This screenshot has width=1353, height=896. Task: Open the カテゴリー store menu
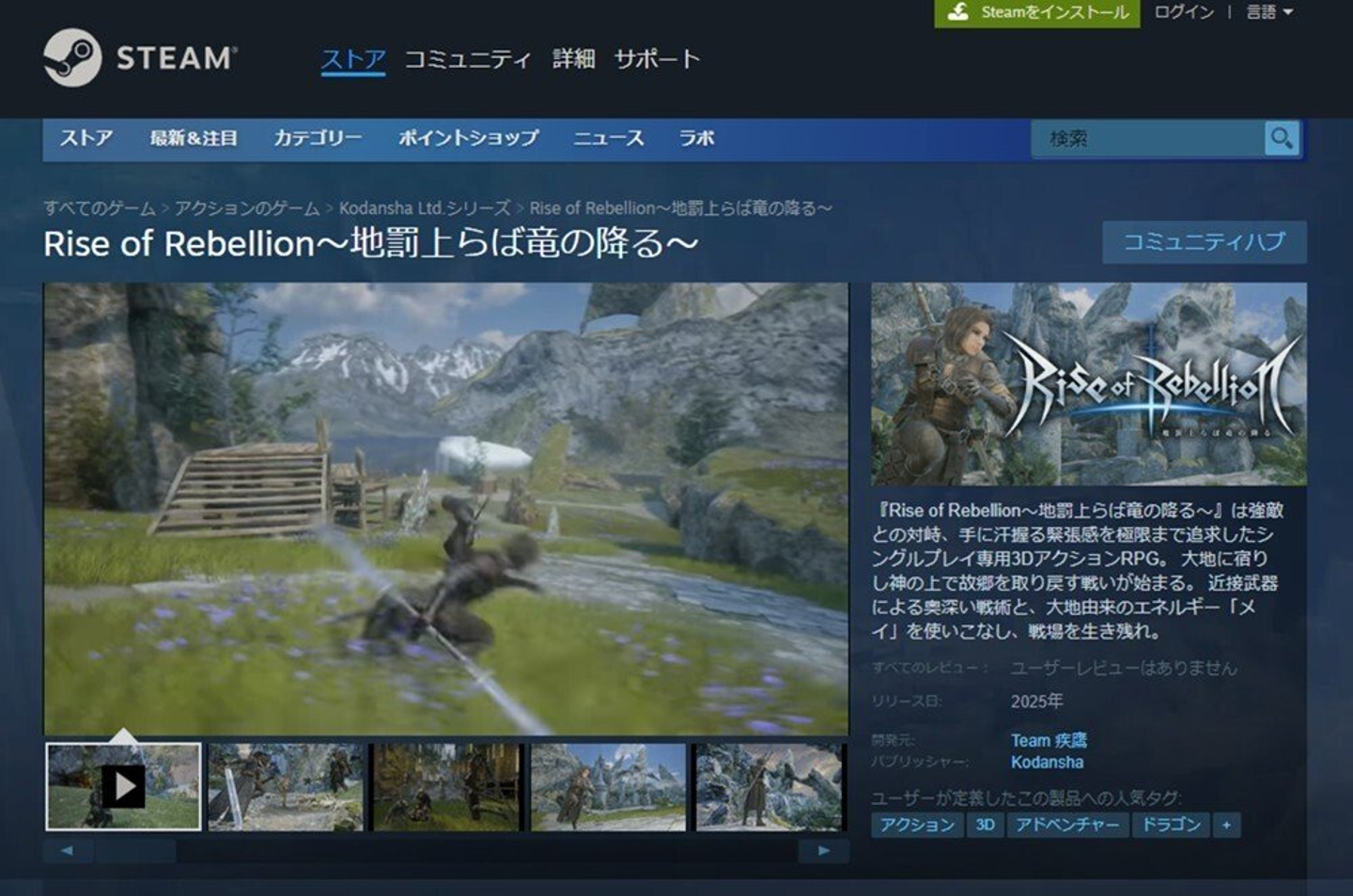pyautogui.click(x=318, y=138)
